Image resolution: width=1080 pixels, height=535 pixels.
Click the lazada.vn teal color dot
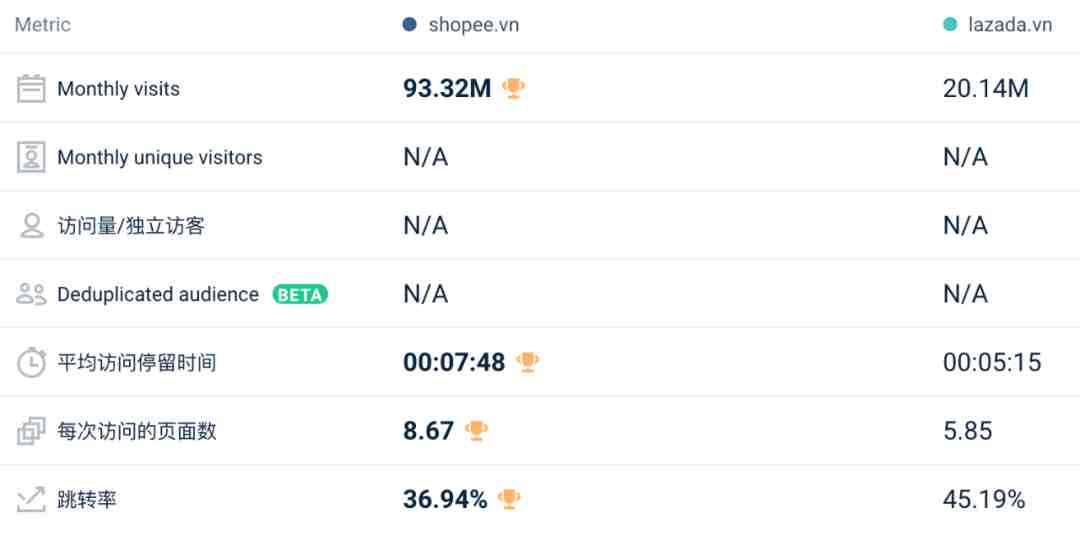click(951, 25)
